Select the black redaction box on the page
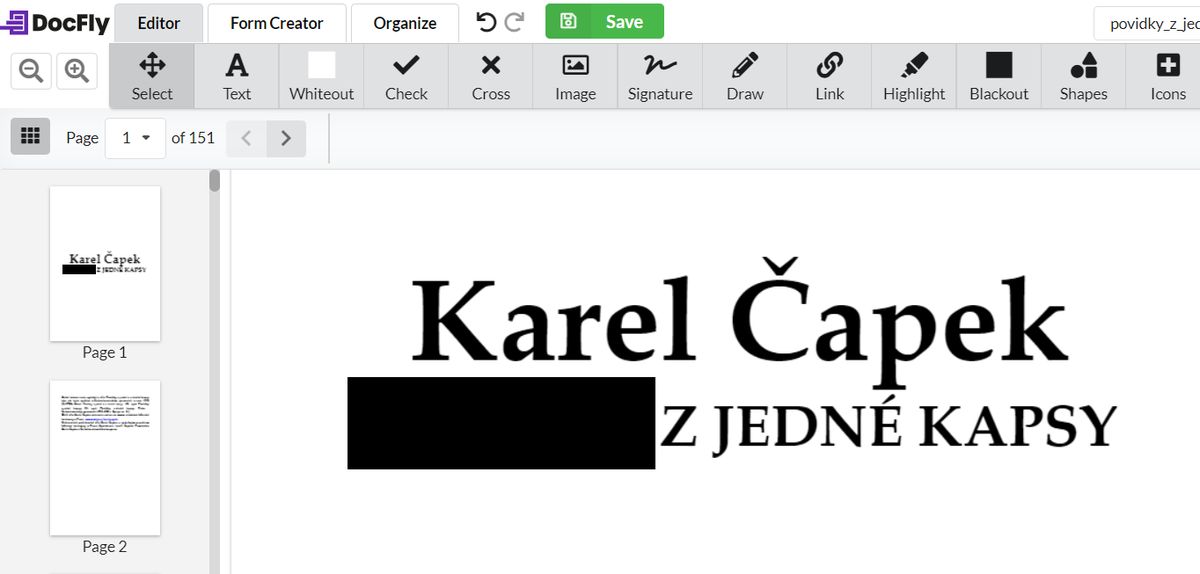Viewport: 1200px width, 574px height. [501, 423]
